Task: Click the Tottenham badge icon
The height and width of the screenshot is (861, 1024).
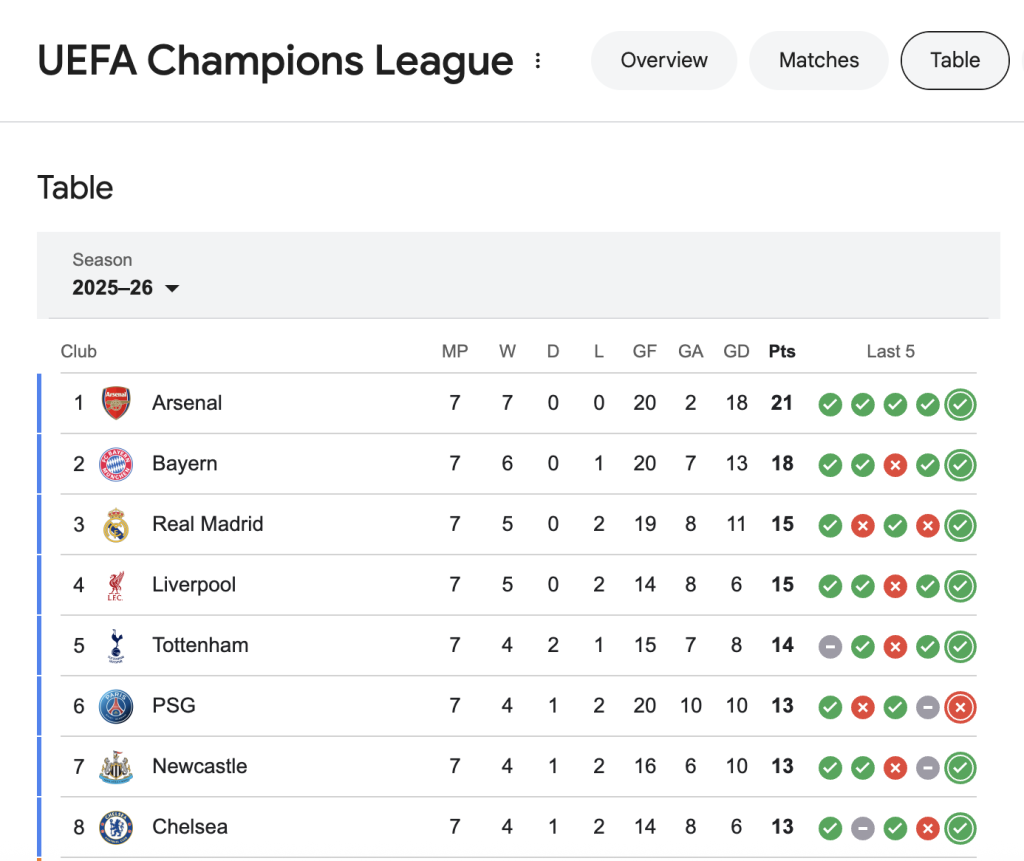Action: 115,645
